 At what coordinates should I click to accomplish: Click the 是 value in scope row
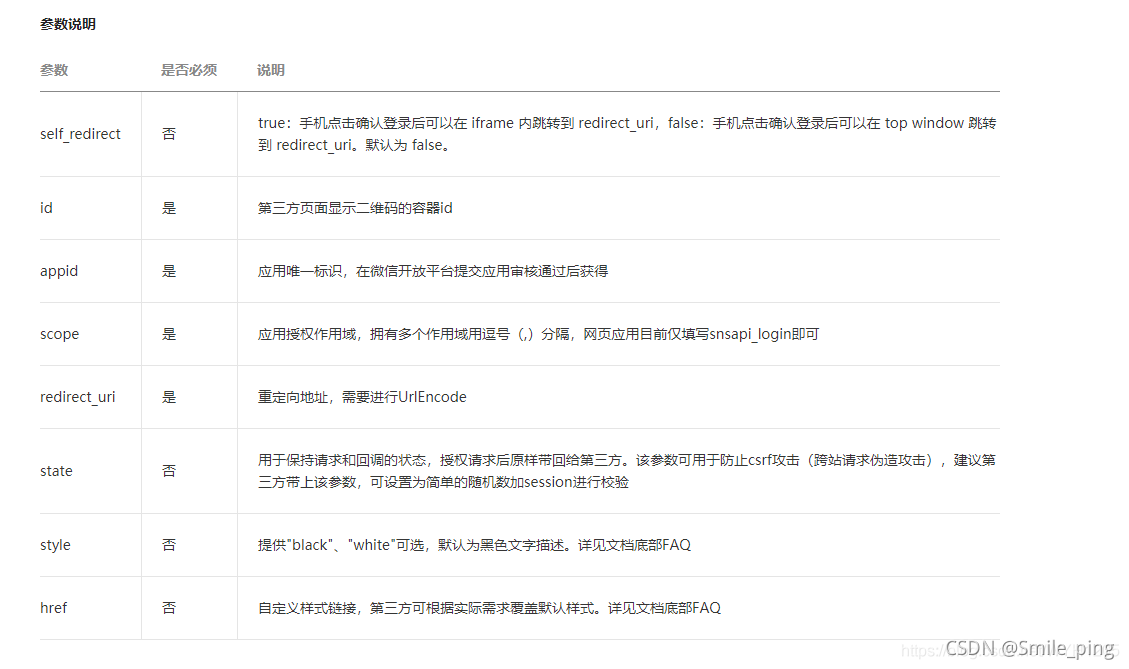pos(168,334)
